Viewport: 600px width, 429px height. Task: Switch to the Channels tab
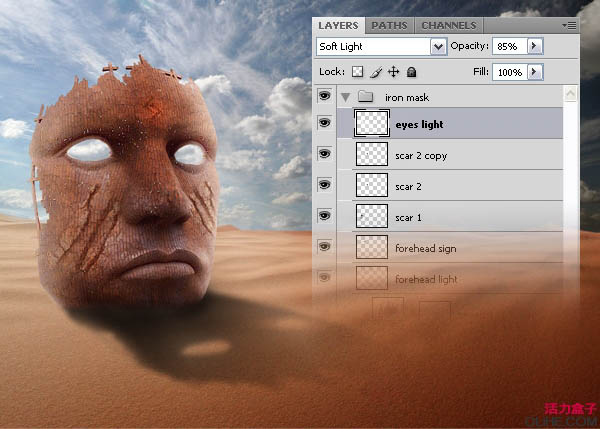click(x=449, y=26)
